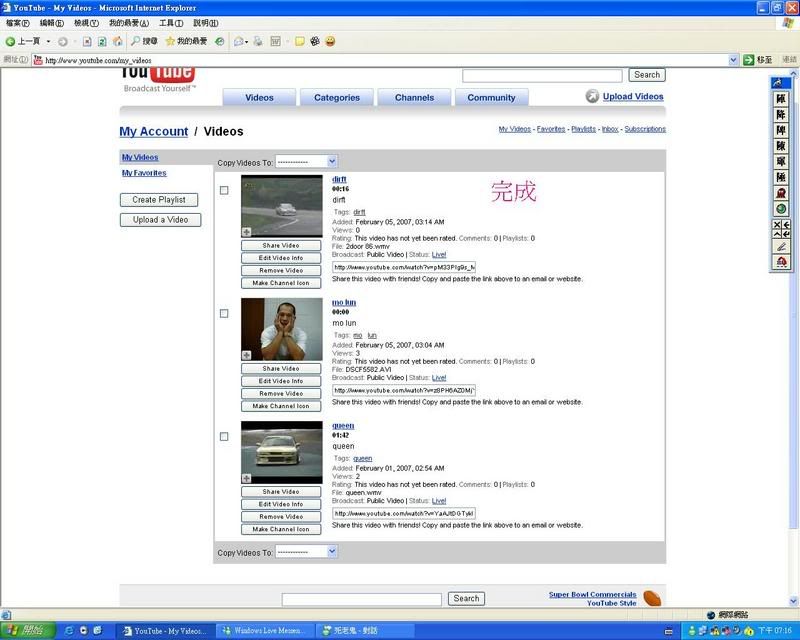This screenshot has width=800, height=640.
Task: Click Remove Video under queen
Action: click(281, 516)
